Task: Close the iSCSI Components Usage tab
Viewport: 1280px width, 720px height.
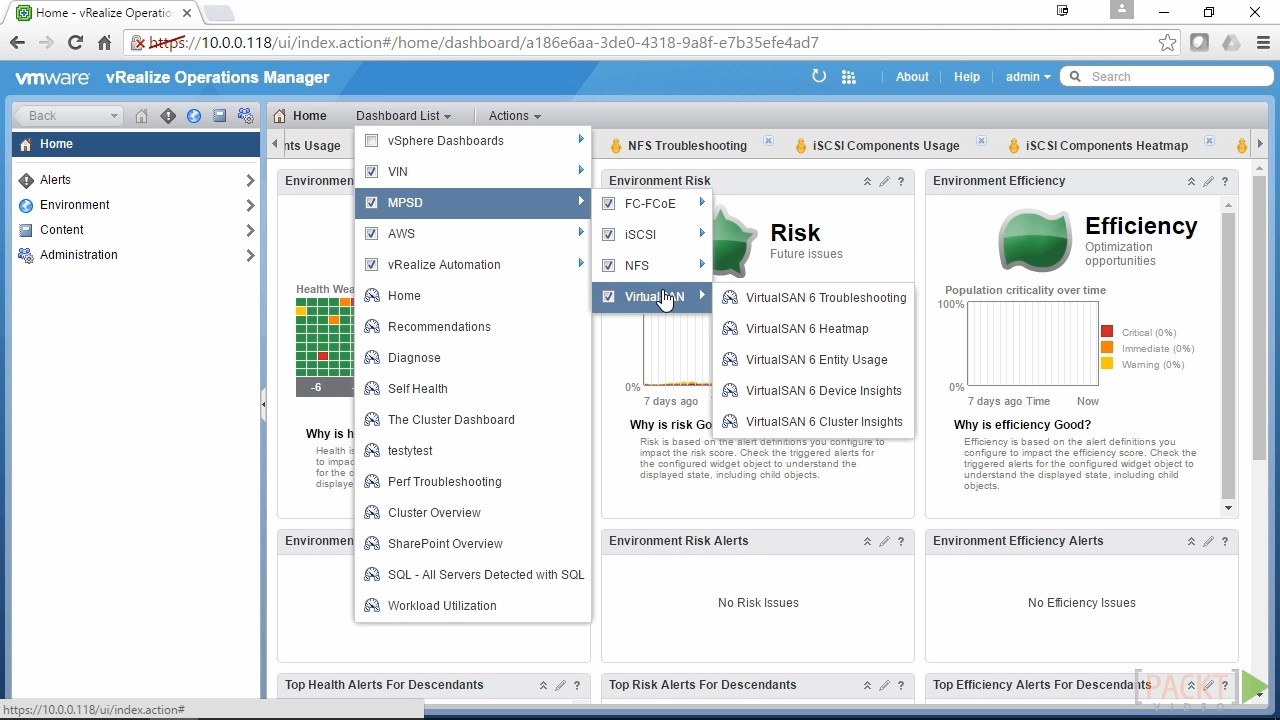Action: tap(981, 141)
